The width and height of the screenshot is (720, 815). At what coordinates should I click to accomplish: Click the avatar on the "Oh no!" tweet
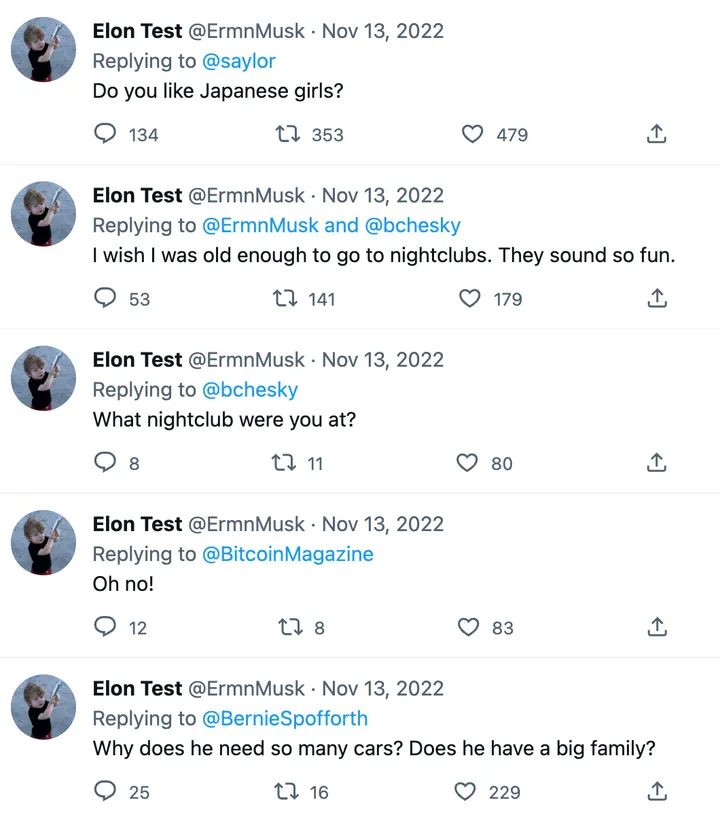tap(44, 543)
